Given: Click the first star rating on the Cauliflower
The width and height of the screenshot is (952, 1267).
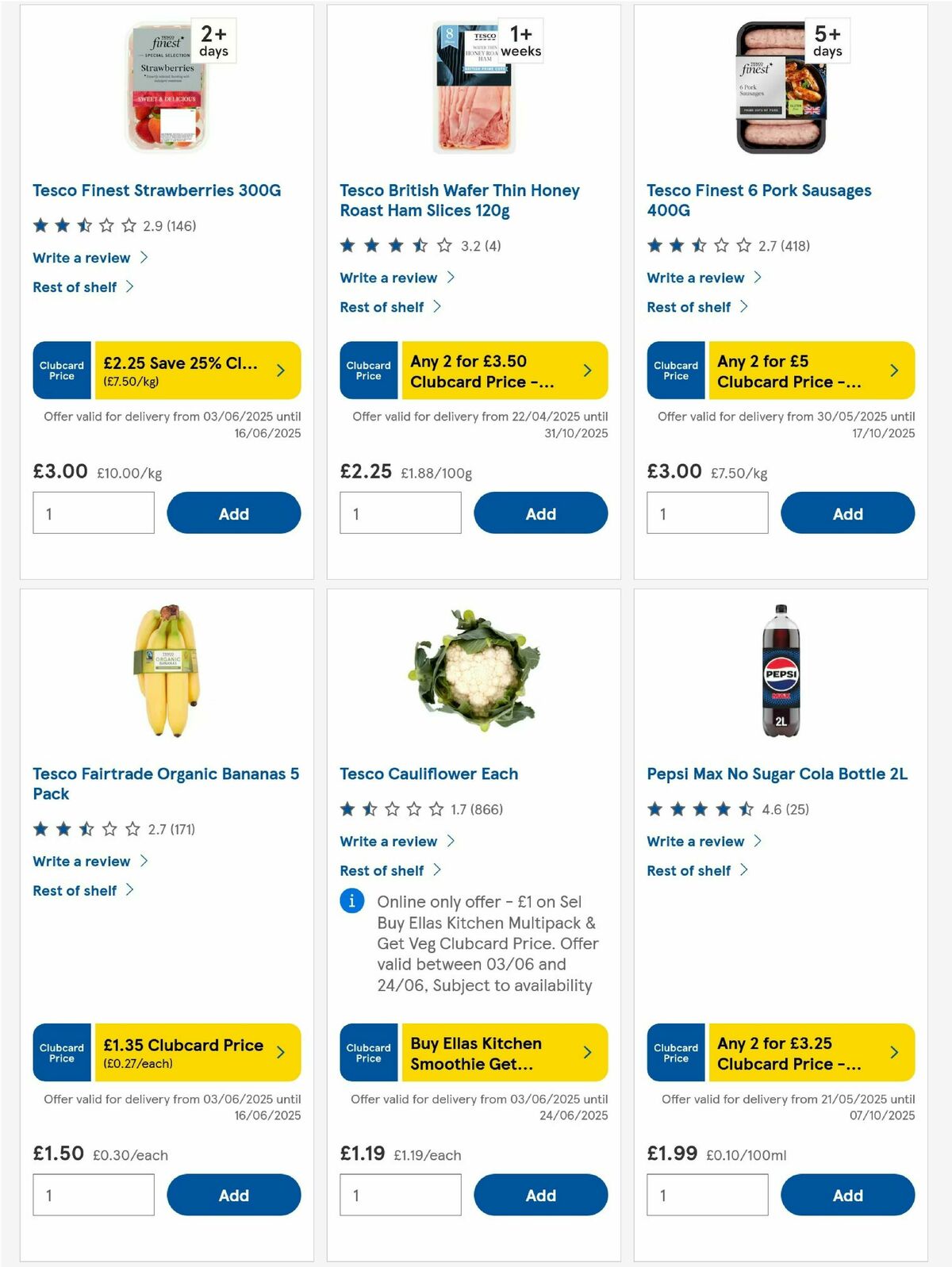Looking at the screenshot, I should [347, 809].
